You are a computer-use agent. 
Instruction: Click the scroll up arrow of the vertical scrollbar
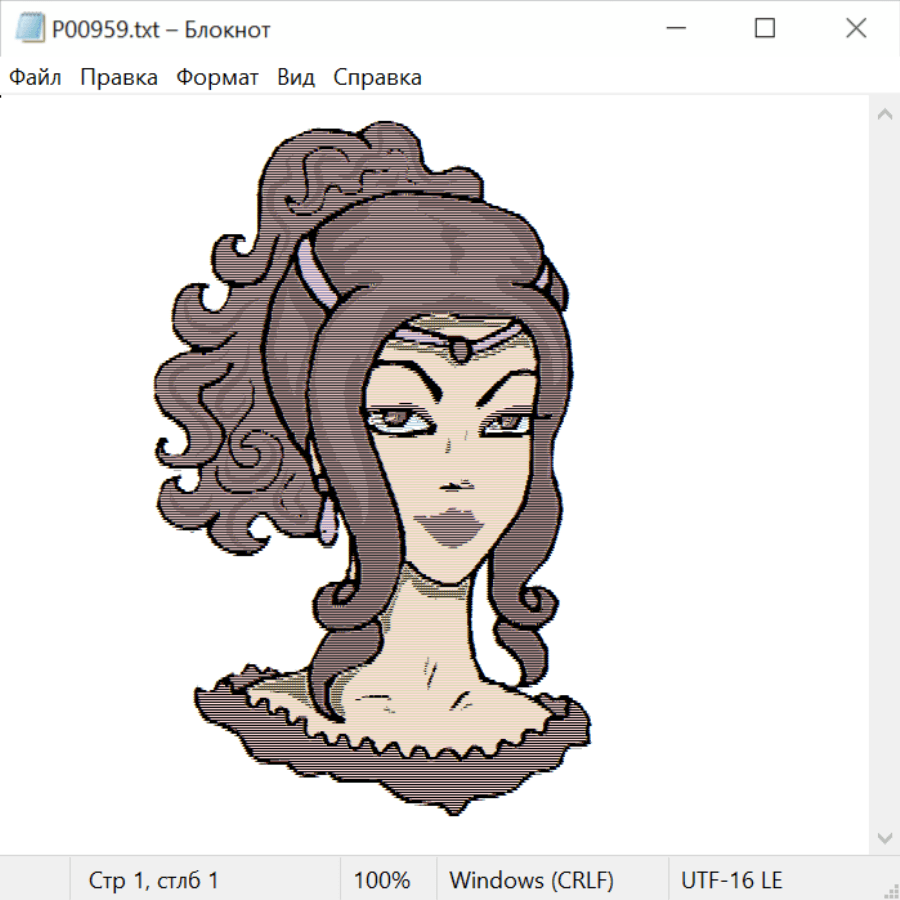tap(884, 115)
